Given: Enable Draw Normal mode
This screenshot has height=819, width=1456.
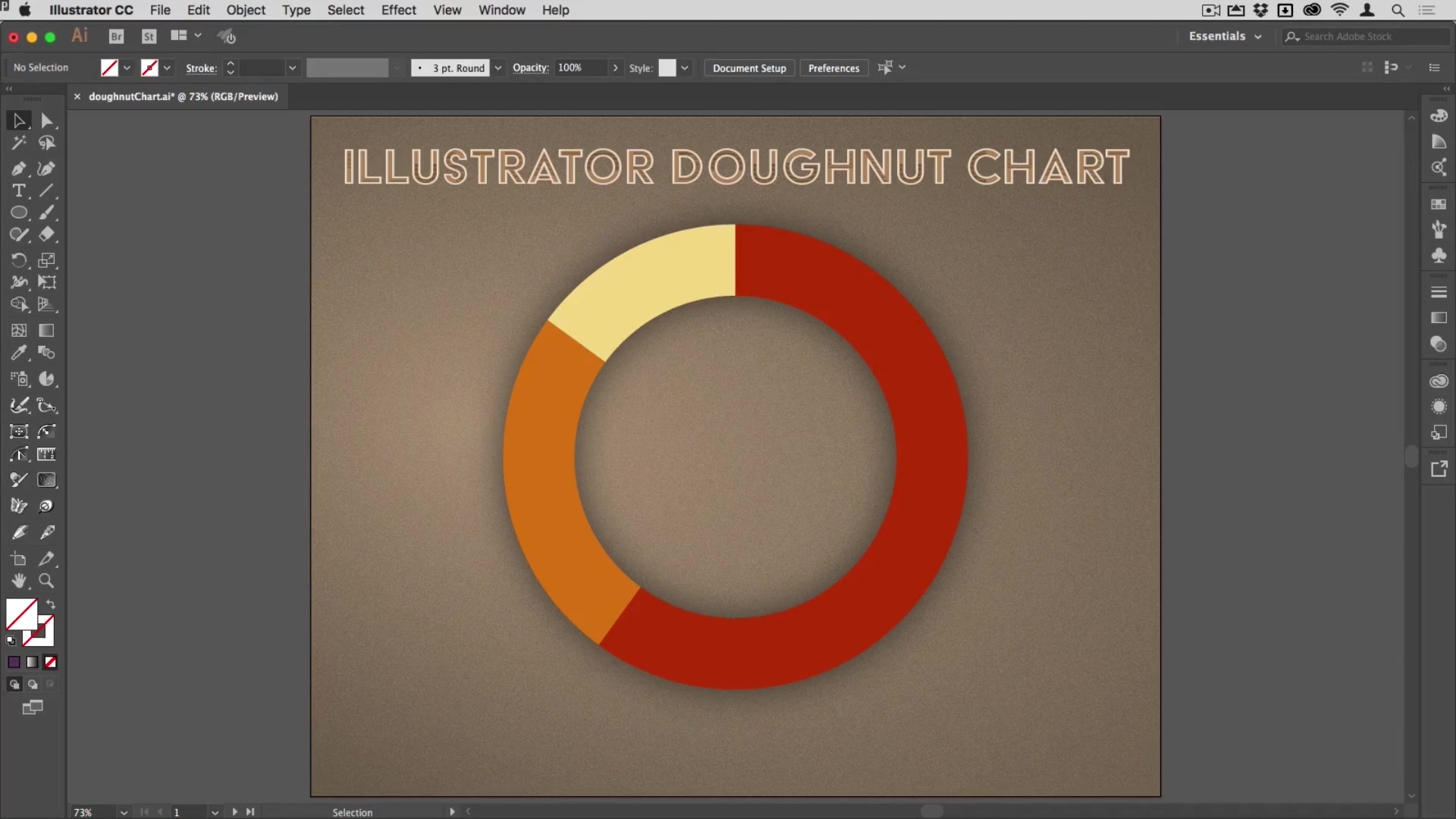Looking at the screenshot, I should click(x=14, y=684).
